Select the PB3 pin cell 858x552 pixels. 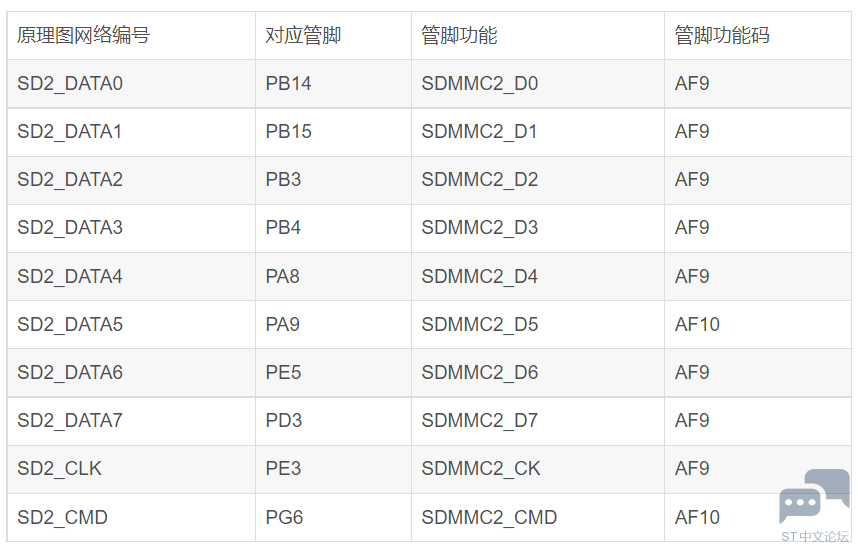tap(333, 179)
